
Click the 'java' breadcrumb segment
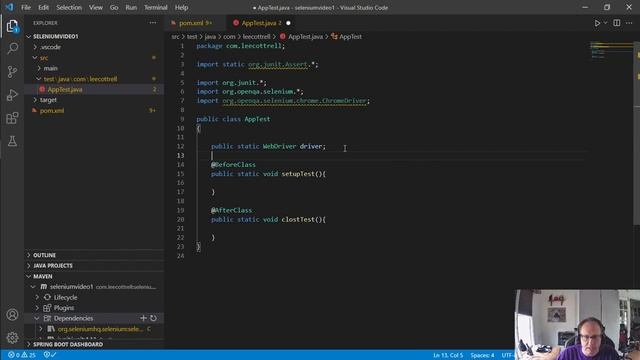tap(210, 37)
